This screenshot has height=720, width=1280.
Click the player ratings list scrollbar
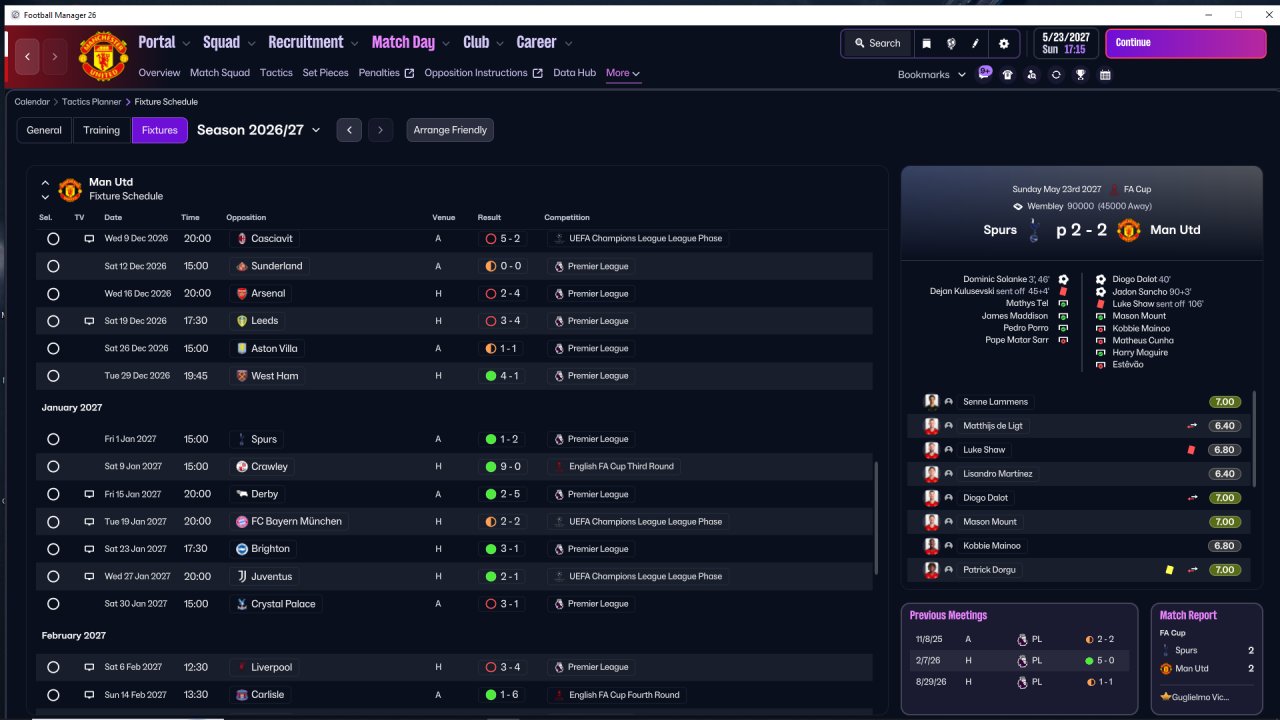pos(1254,438)
